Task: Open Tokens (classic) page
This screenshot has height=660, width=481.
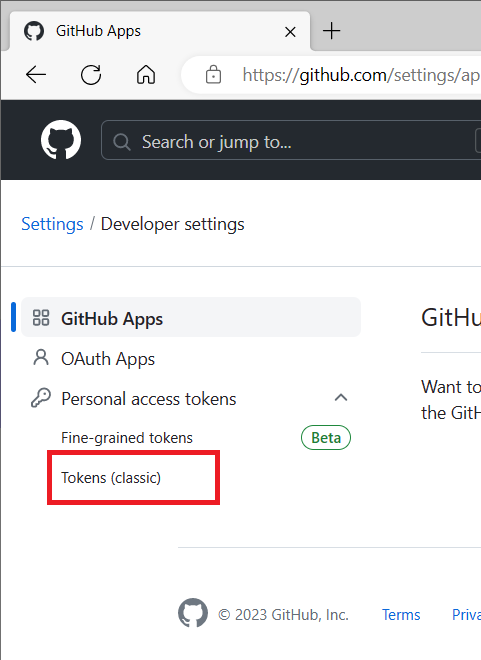Action: [111, 478]
